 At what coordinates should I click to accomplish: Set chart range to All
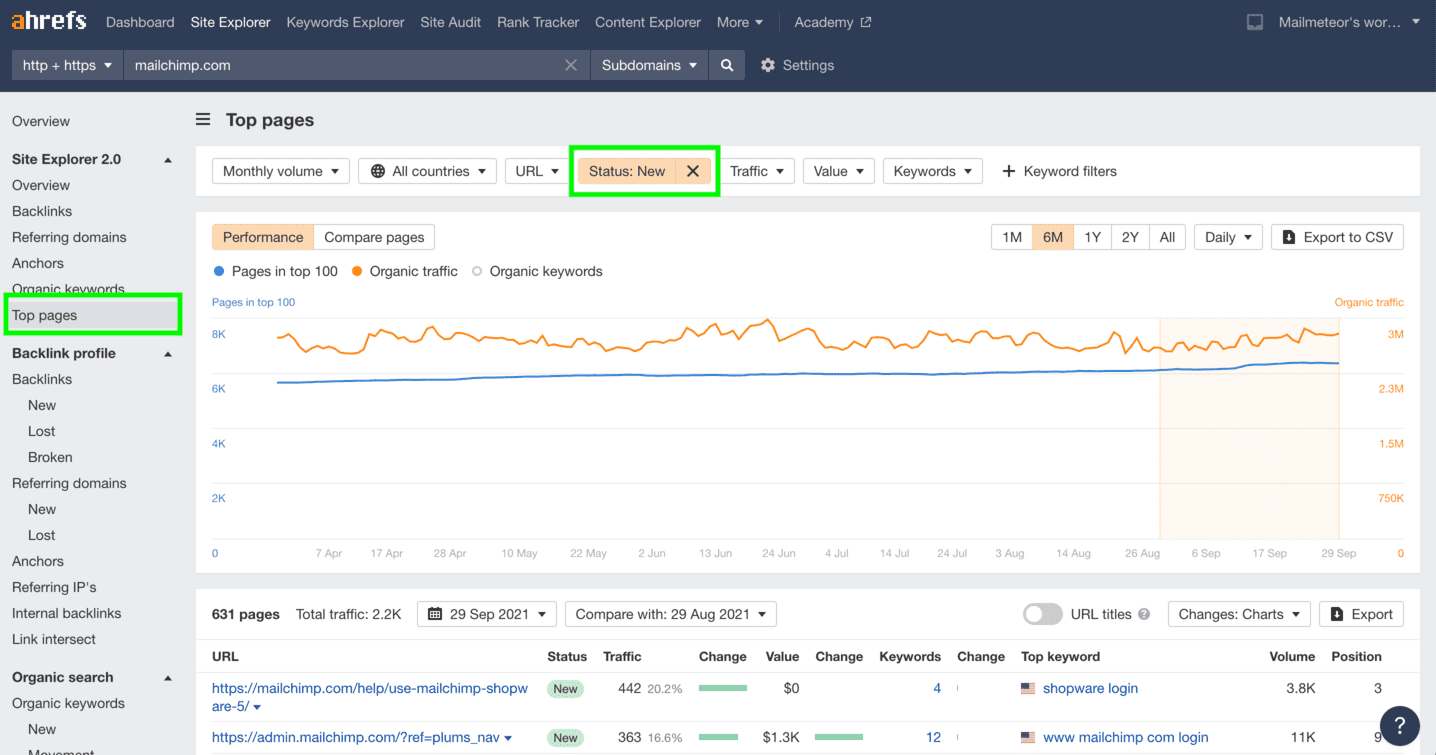1167,237
